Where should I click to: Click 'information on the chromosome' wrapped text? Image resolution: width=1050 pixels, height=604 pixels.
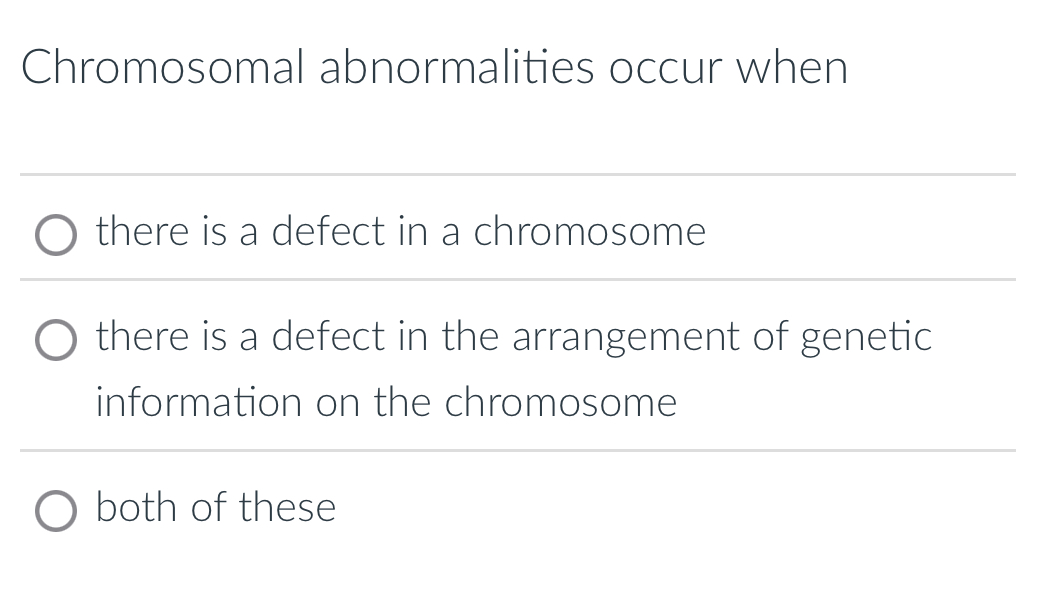tap(386, 404)
